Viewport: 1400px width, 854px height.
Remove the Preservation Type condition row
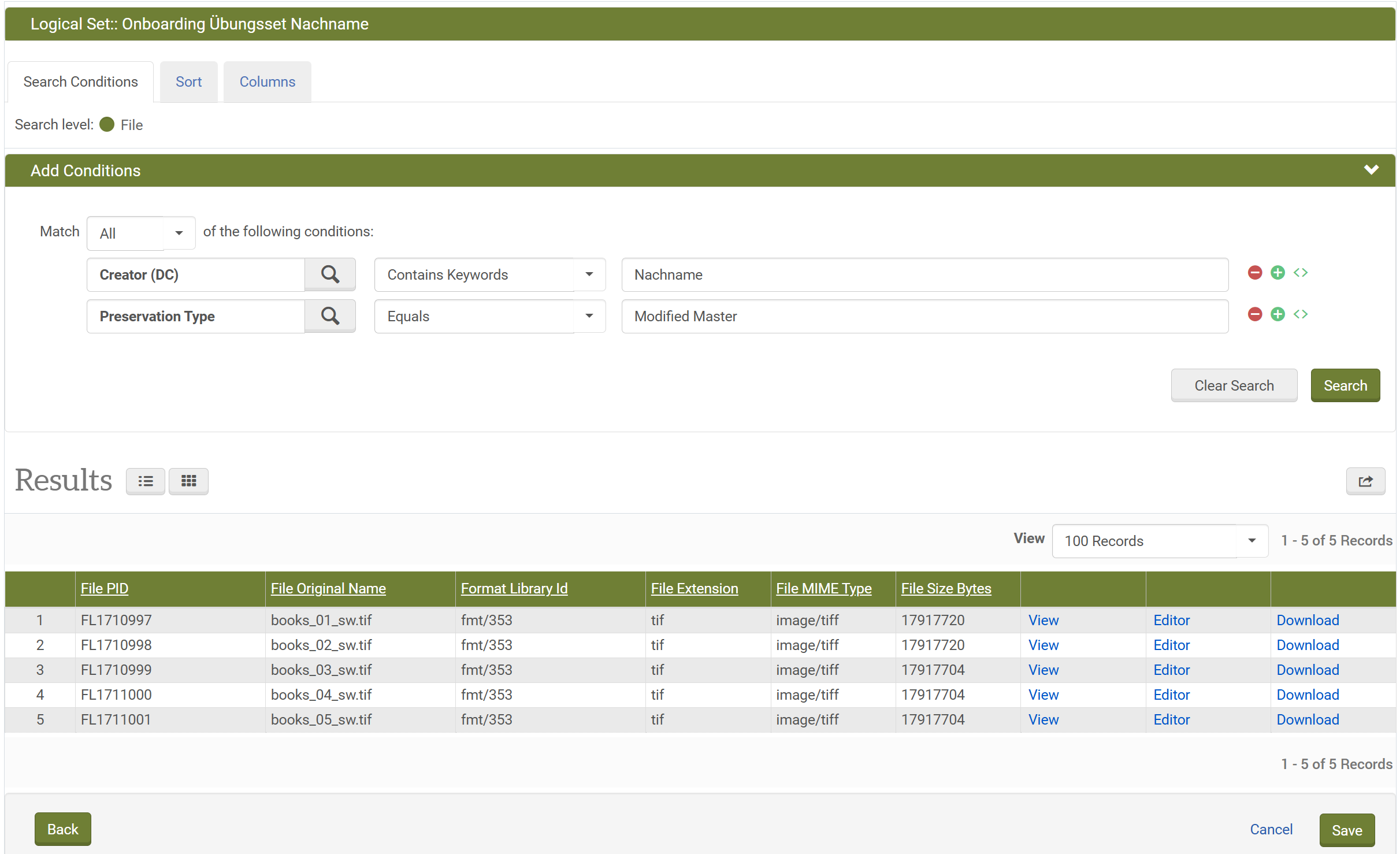pyautogui.click(x=1254, y=314)
